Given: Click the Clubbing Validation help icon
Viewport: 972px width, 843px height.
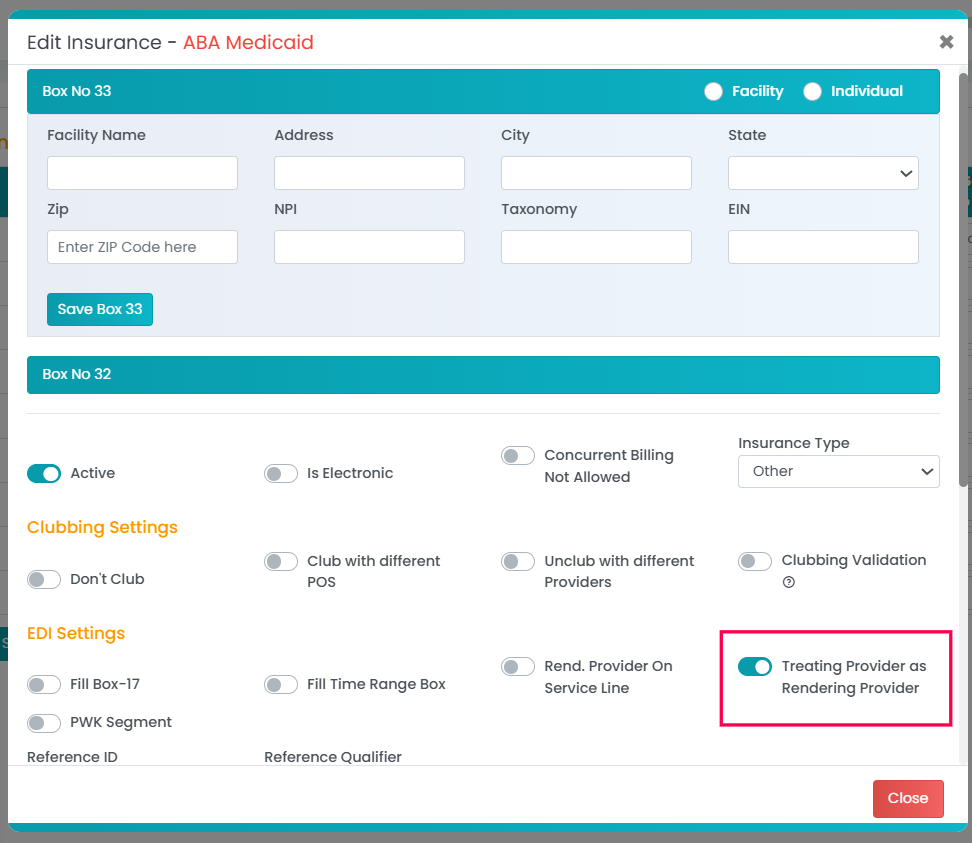Looking at the screenshot, I should (789, 582).
